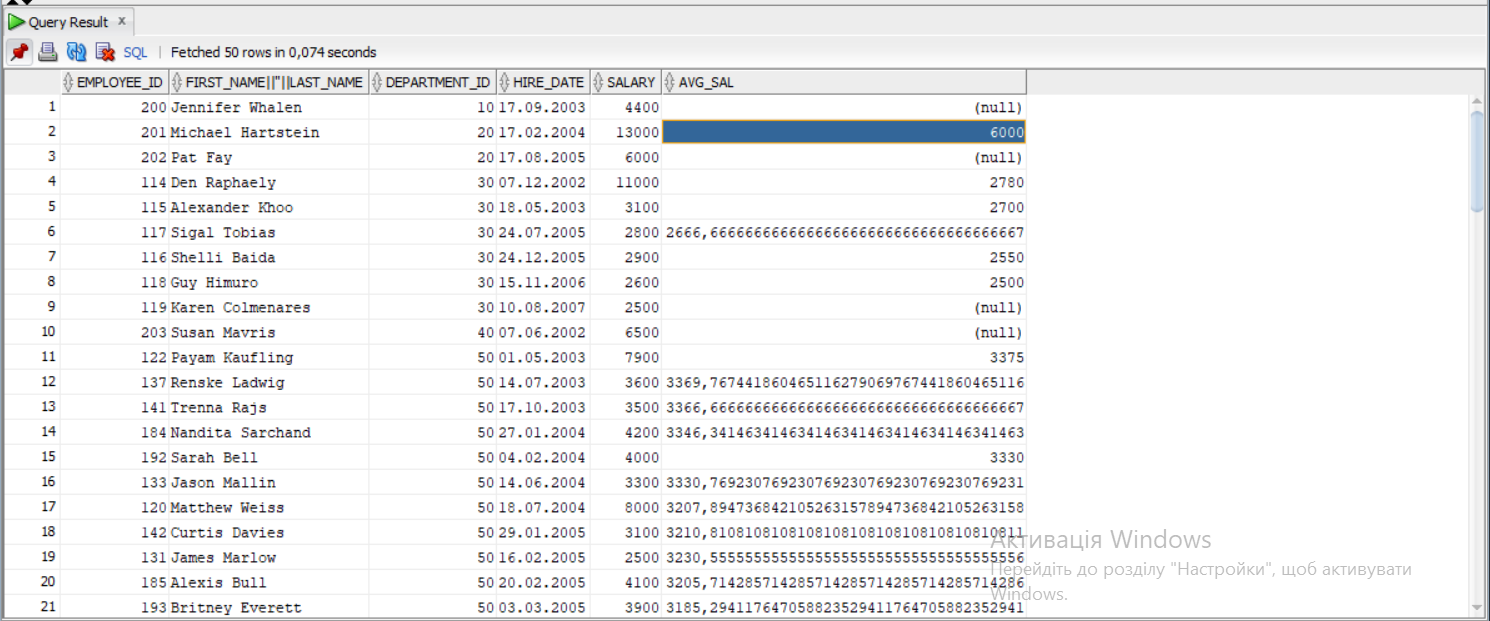Click the (null) AVG_SAL cell for Jennifer Whalen
Screen dimensions: 1490x621
844,107
